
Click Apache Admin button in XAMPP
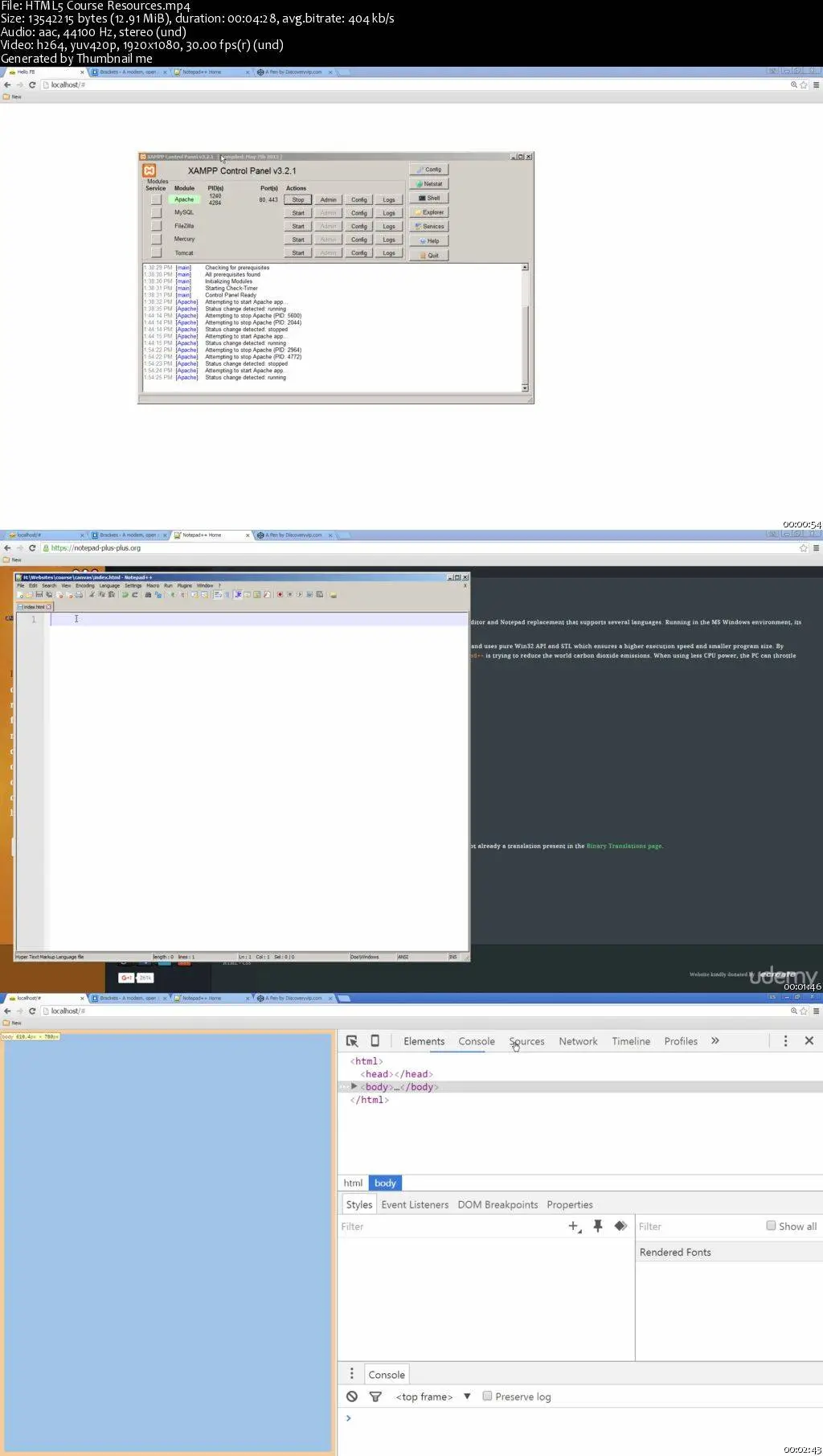tap(328, 199)
